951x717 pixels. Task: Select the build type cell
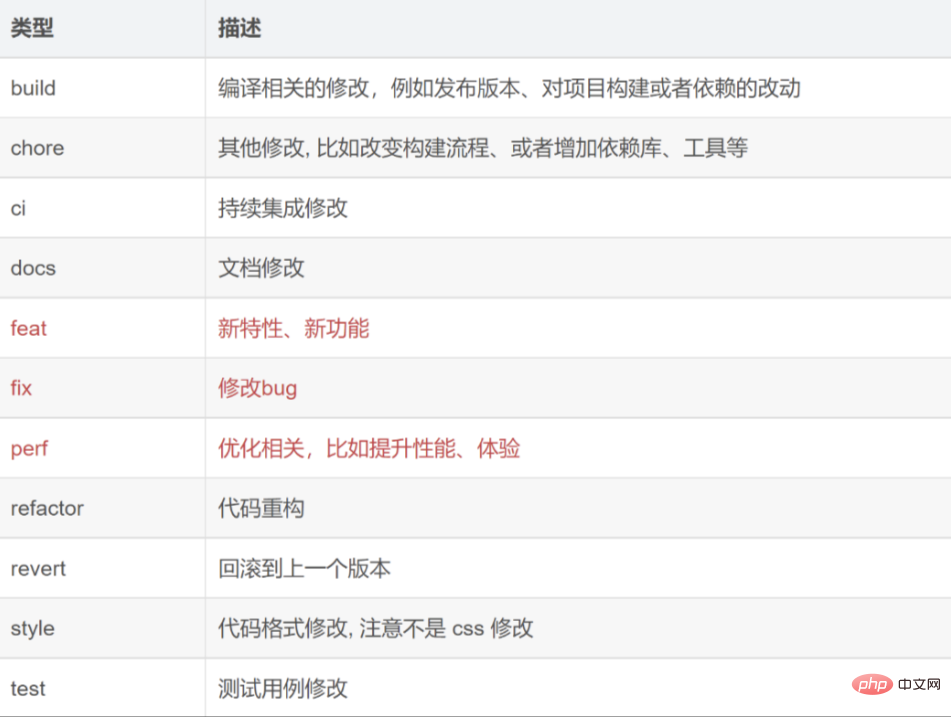[33, 88]
